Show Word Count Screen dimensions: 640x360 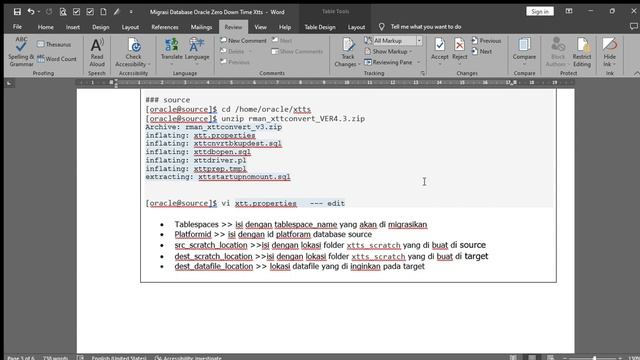click(57, 59)
